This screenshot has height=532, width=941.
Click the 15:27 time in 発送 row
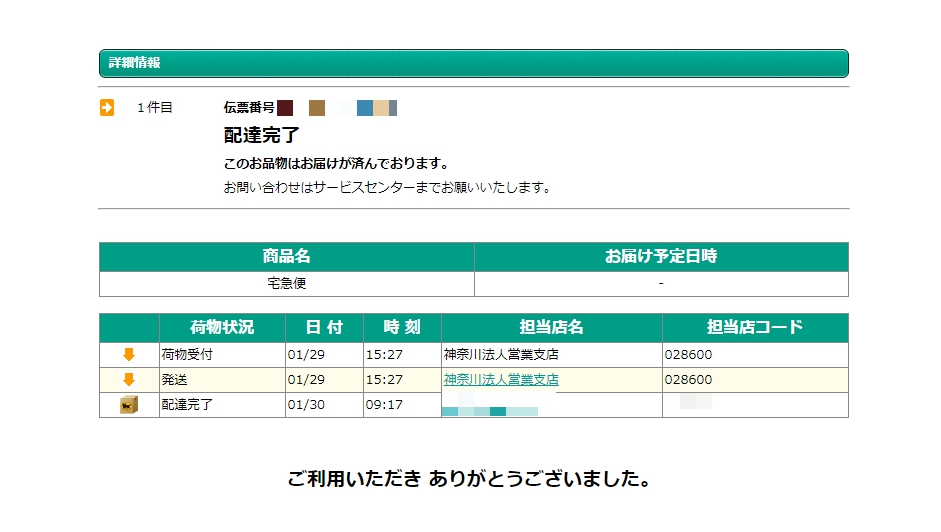pyautogui.click(x=384, y=380)
